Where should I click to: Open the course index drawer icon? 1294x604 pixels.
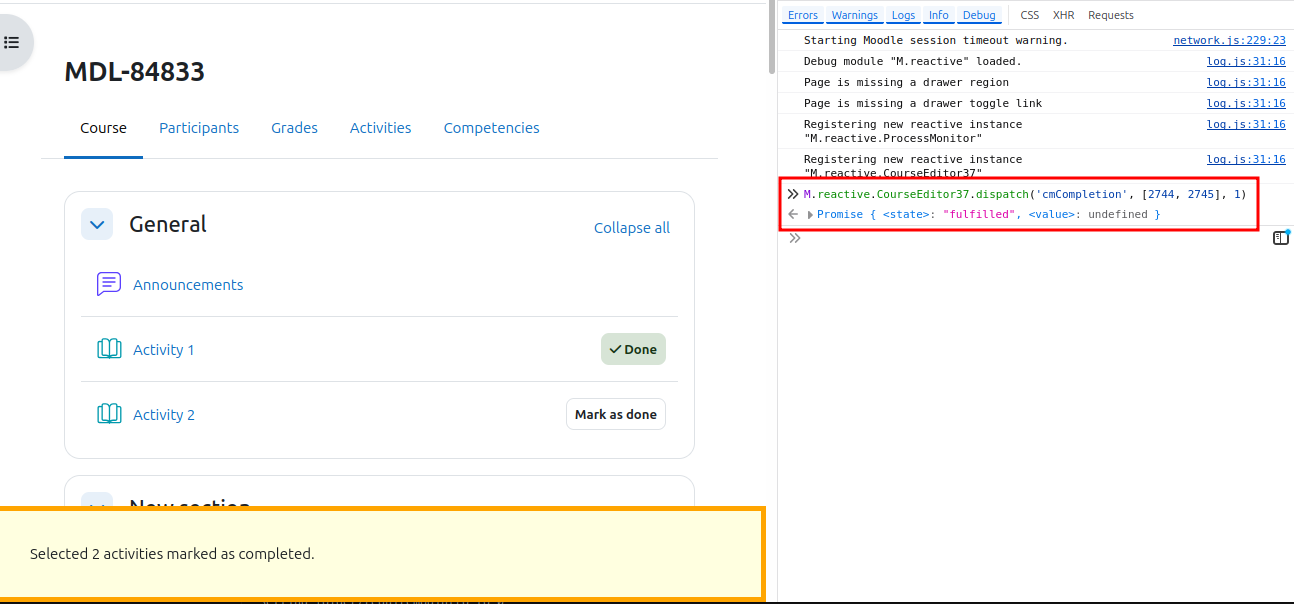click(x=12, y=42)
